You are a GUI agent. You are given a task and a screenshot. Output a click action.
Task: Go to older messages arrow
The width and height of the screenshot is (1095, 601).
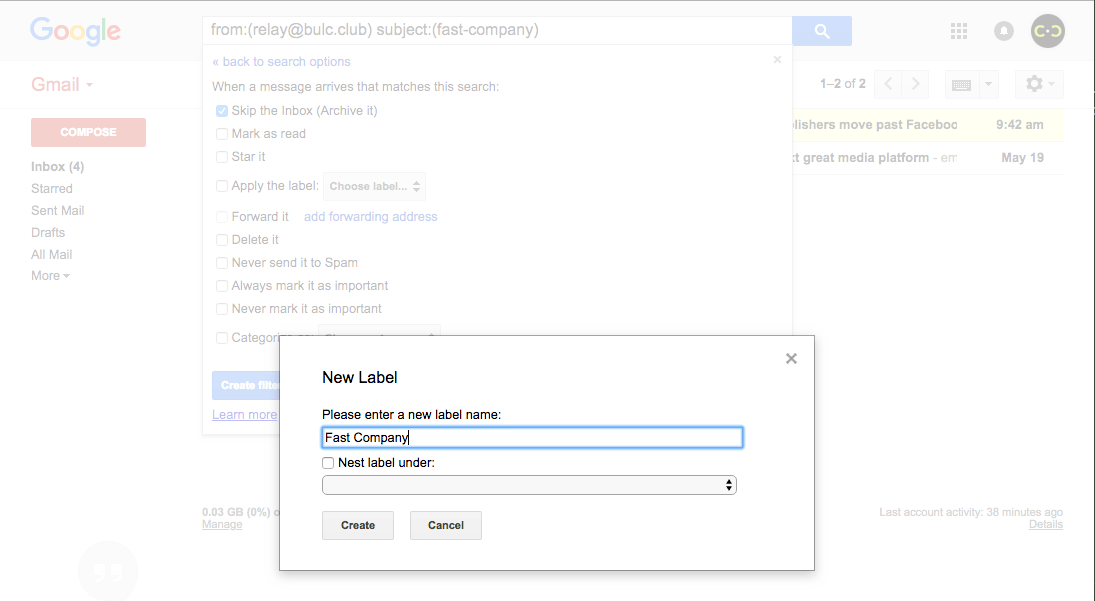915,84
